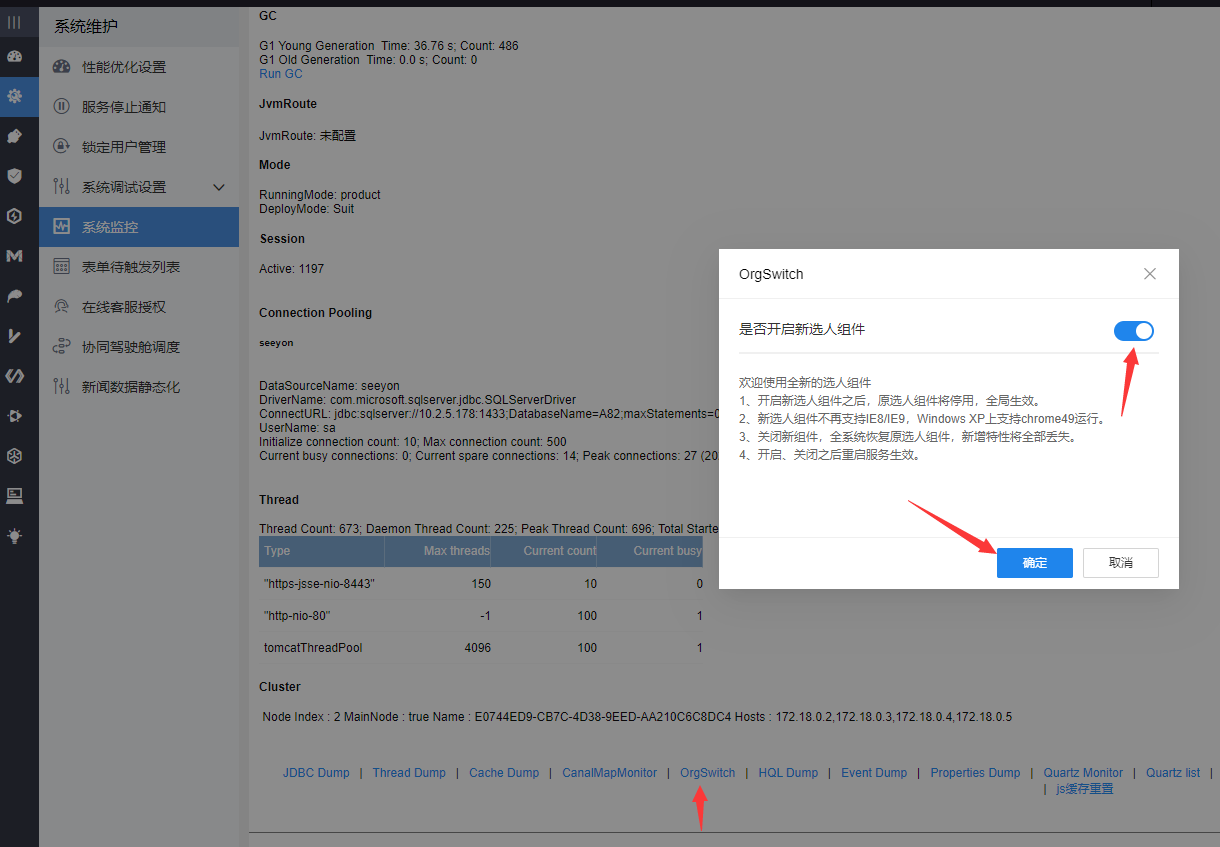Image resolution: width=1220 pixels, height=847 pixels.
Task: Open the Event Dump link
Action: (x=874, y=773)
